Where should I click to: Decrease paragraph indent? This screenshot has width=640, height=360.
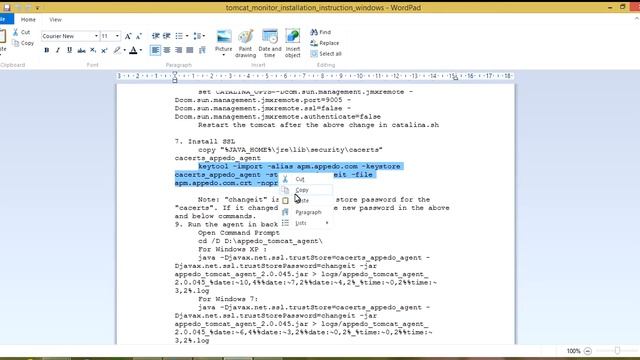[155, 36]
